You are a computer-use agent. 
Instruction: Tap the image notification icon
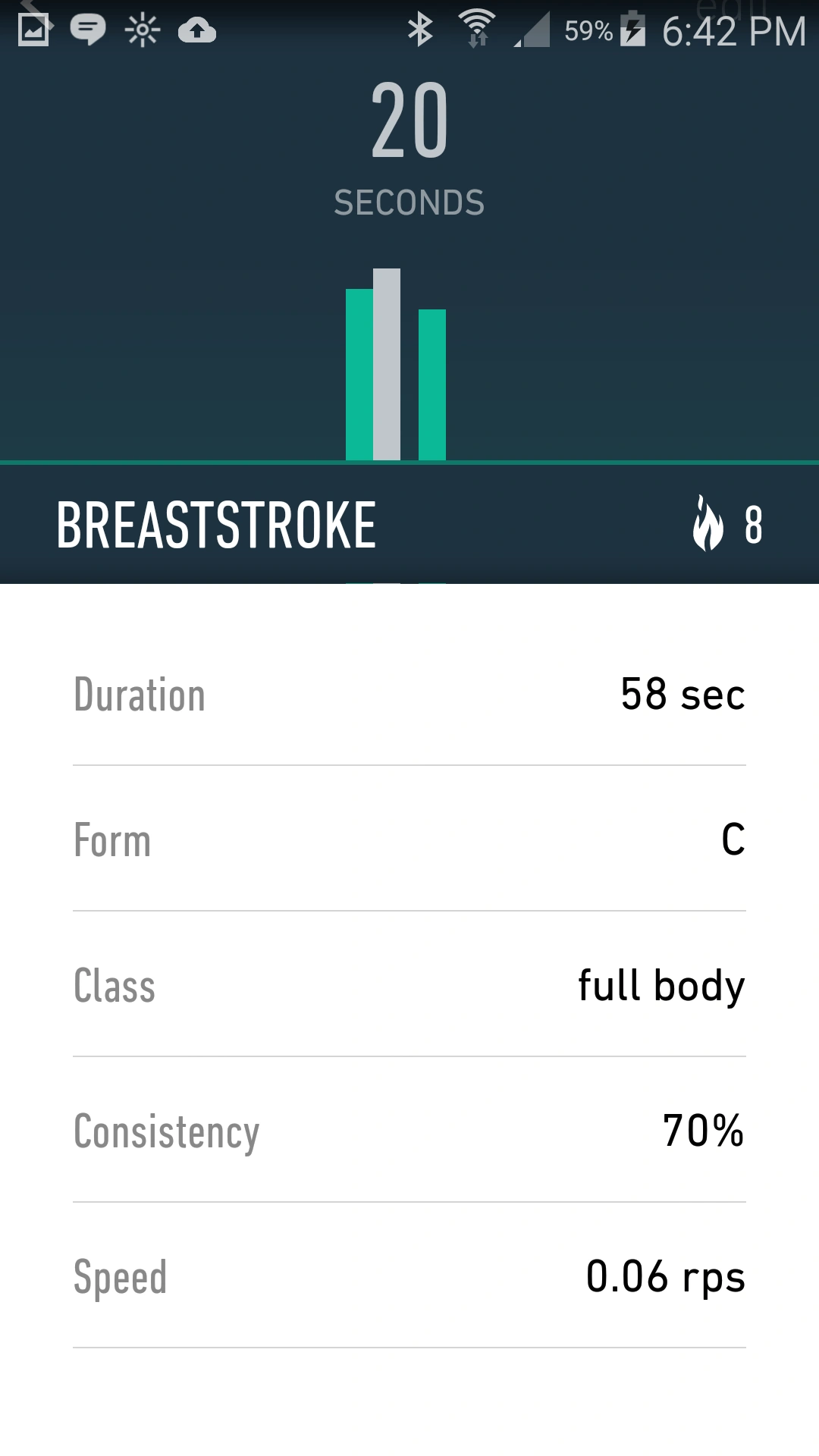point(33,30)
